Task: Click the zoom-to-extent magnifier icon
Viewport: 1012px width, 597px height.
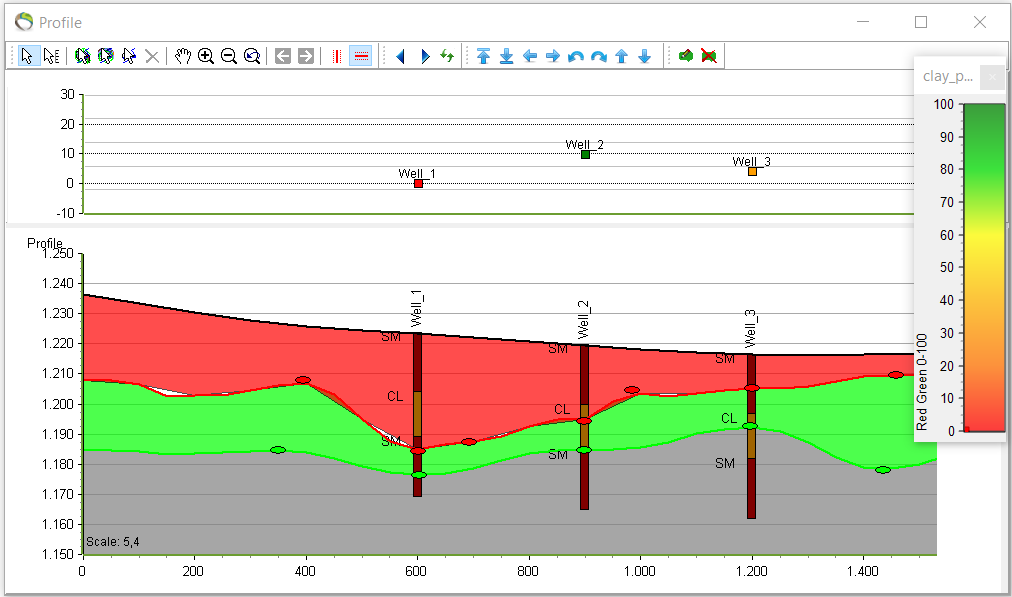Action: click(252, 56)
